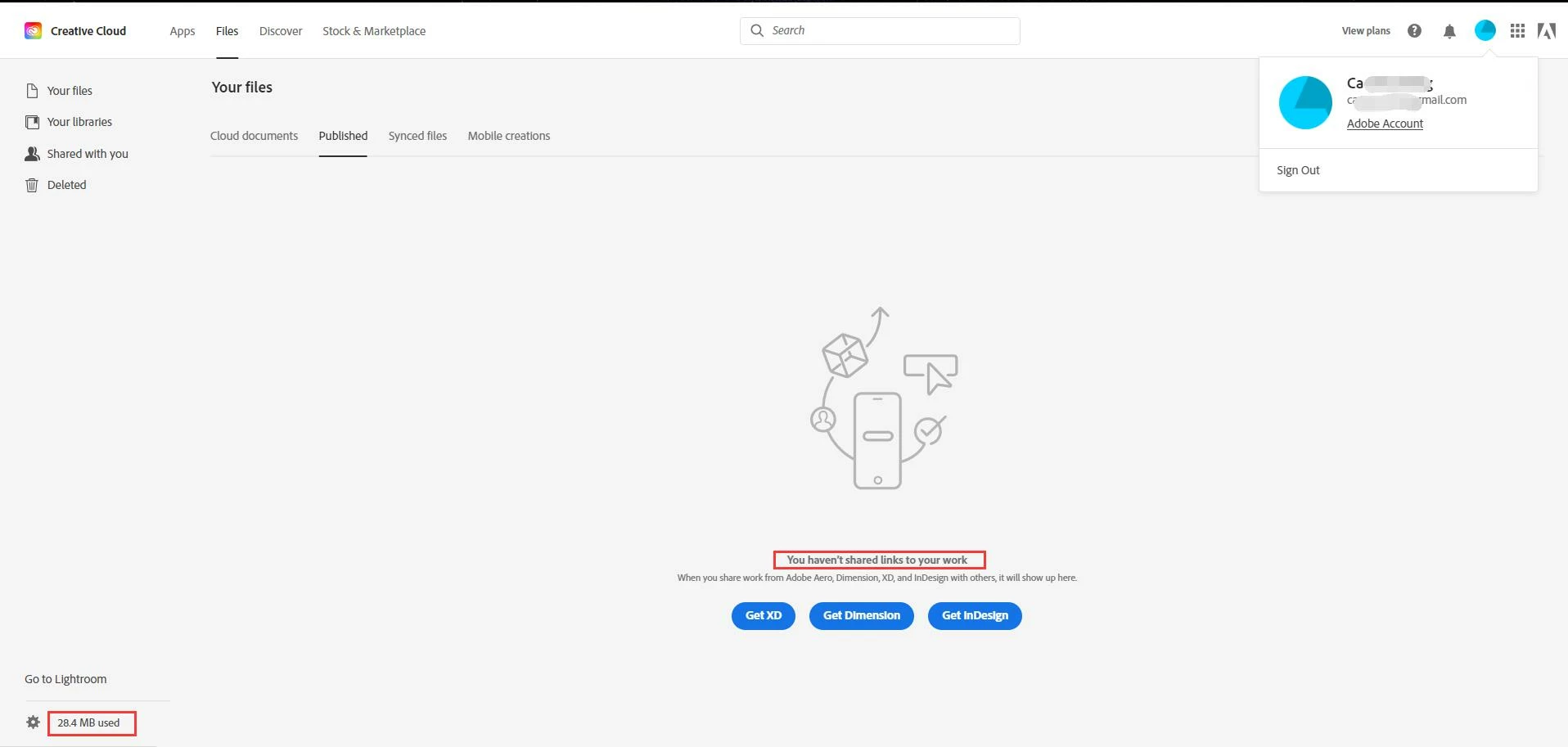Open the Files menu item
Screen dimensions: 1568x747
coord(227,31)
